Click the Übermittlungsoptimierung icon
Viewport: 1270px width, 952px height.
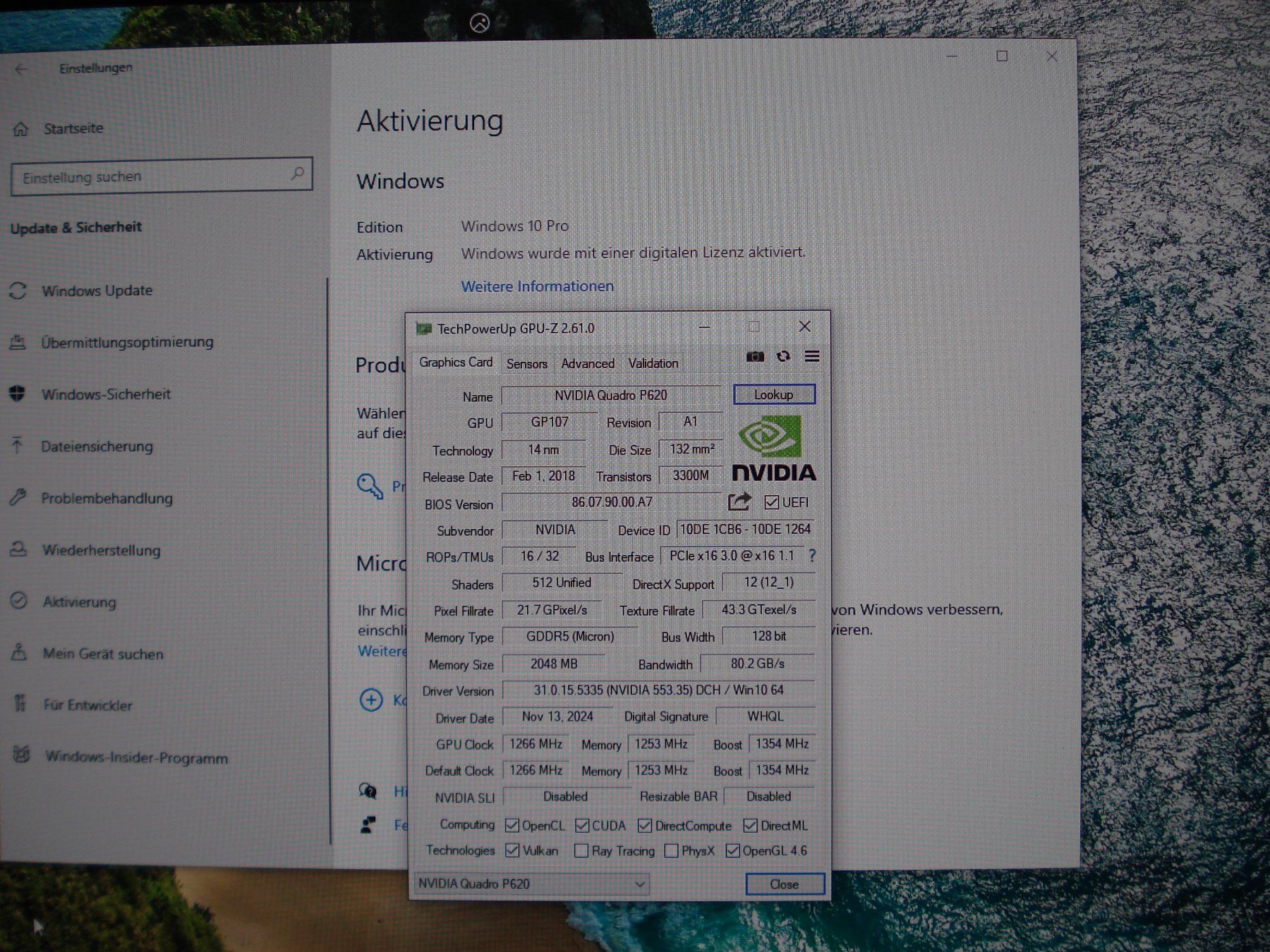18,343
